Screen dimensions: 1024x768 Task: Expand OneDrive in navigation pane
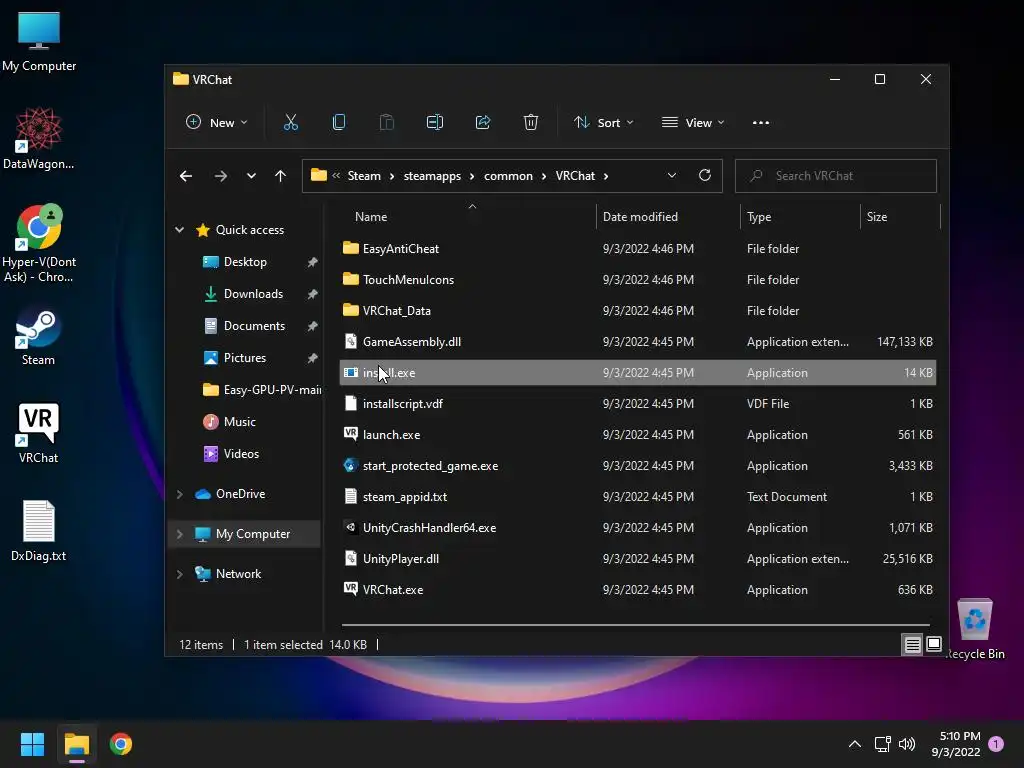[180, 494]
